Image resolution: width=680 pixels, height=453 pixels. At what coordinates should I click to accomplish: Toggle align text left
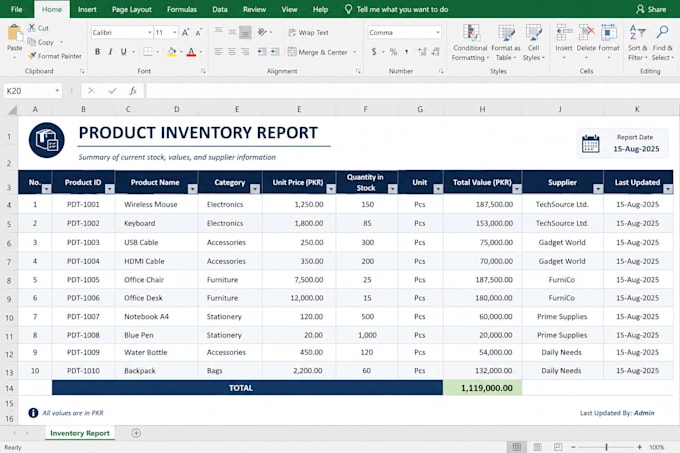[219, 52]
